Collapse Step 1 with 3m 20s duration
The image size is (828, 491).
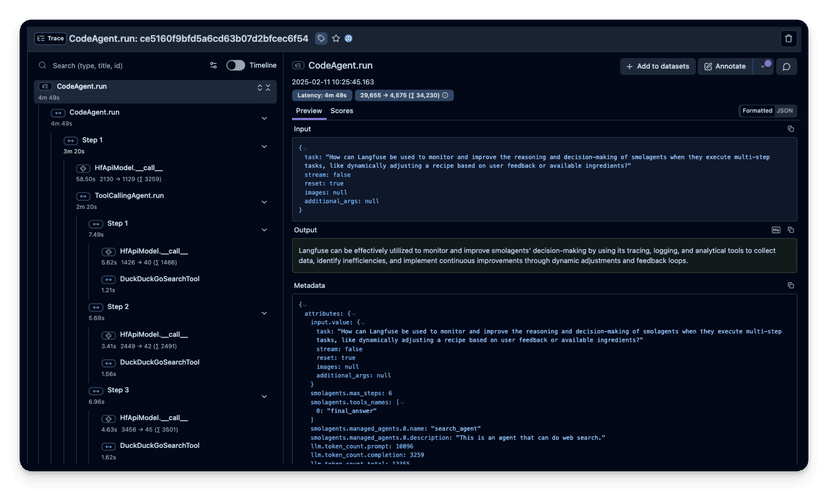264,146
